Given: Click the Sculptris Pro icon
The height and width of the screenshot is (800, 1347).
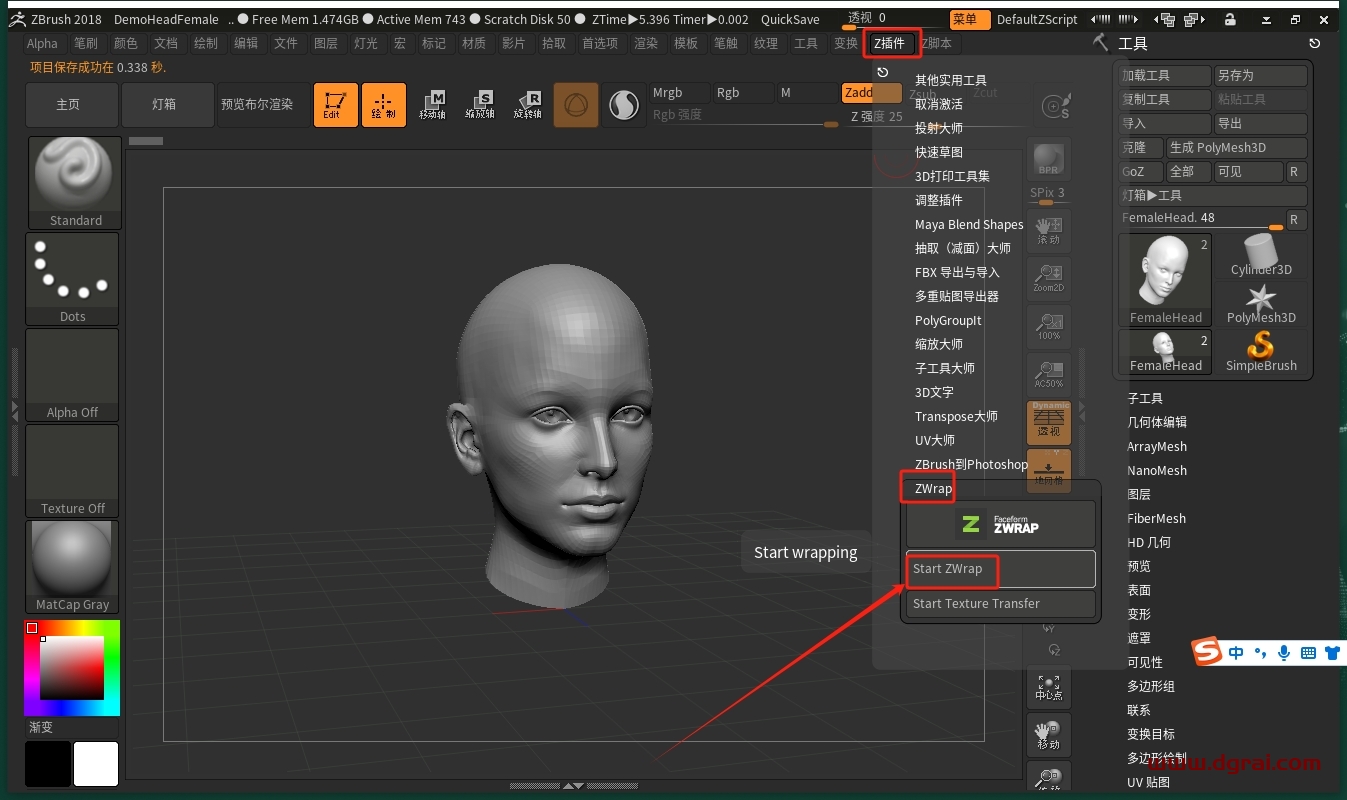Looking at the screenshot, I should pyautogui.click(x=624, y=104).
